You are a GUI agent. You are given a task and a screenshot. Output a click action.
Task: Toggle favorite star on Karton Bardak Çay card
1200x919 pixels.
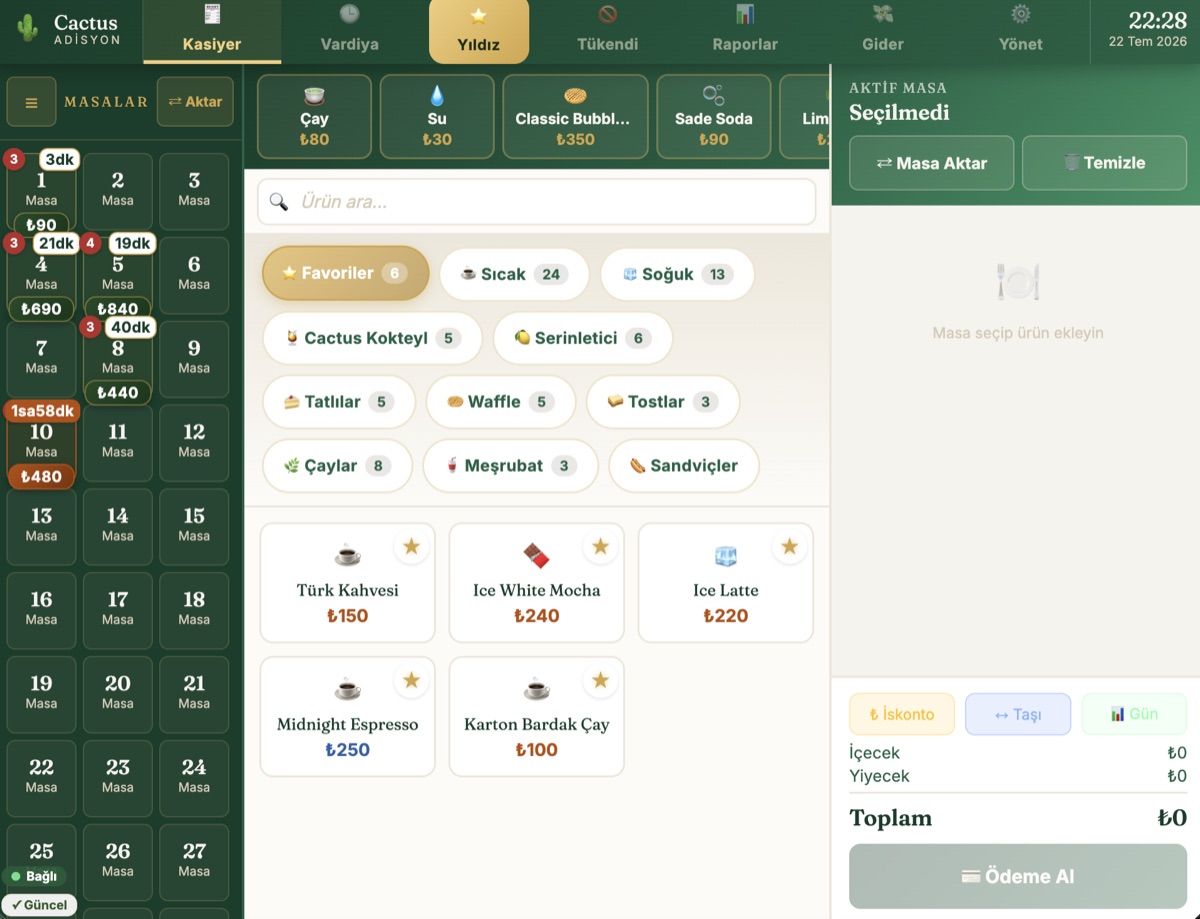pos(600,680)
